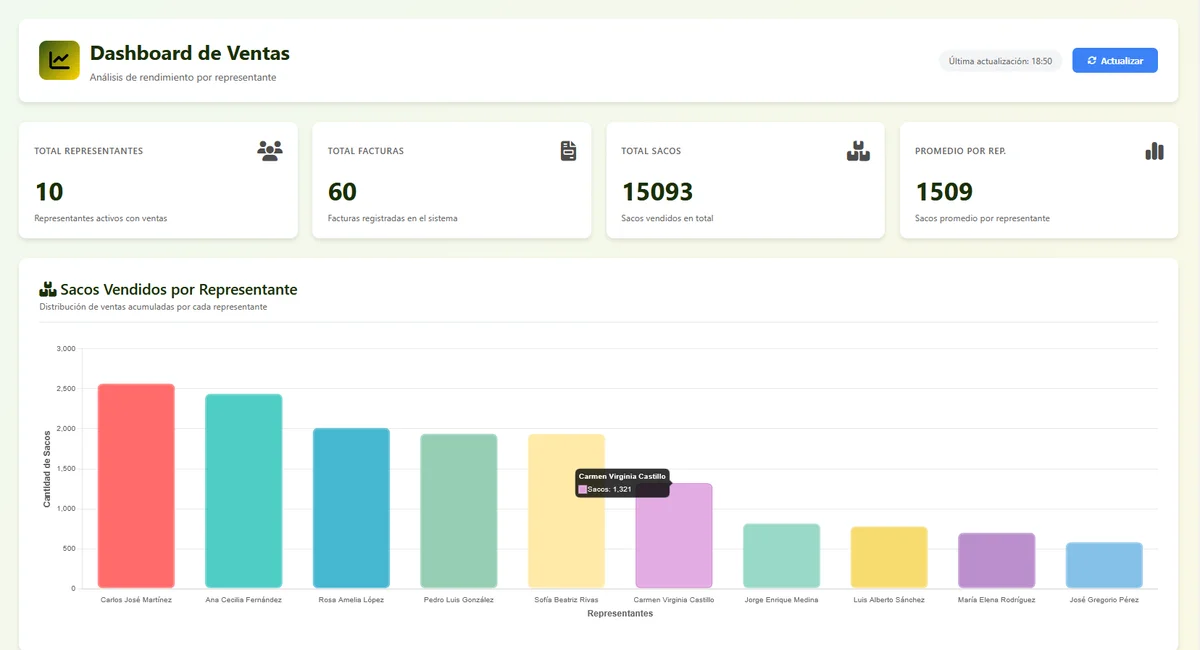1200x650 pixels.
Task: Click the Distribución de ventas acumuladas subtitle
Action: click(x=153, y=307)
